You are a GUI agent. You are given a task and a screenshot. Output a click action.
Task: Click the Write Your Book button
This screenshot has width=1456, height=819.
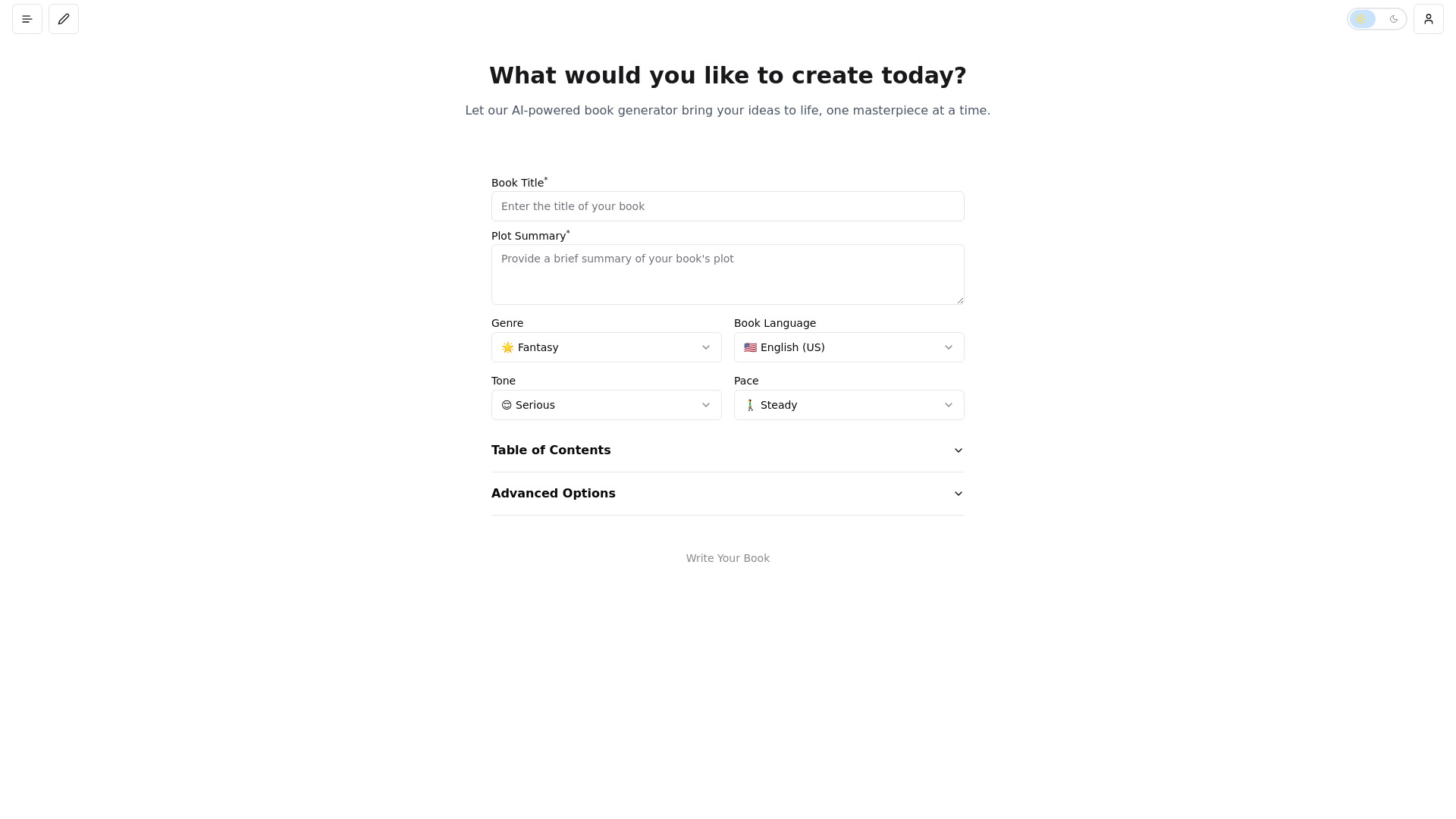click(727, 558)
